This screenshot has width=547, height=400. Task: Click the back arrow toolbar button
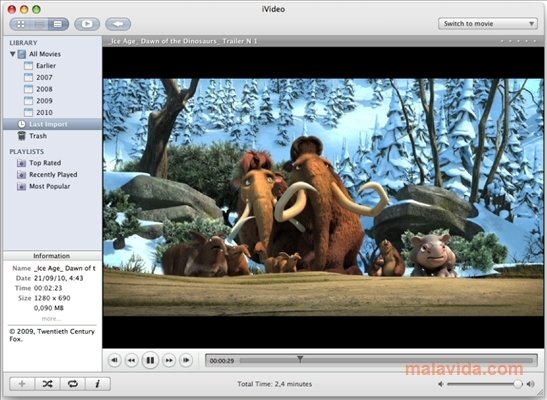point(118,24)
